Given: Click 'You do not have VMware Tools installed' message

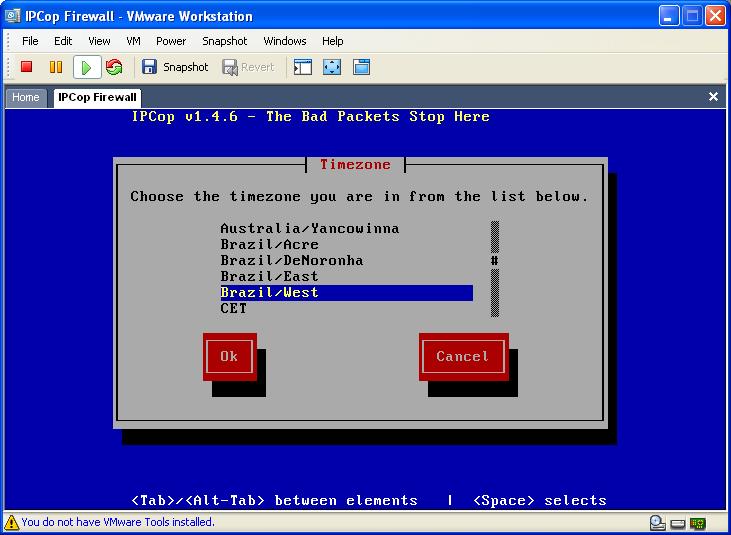Looking at the screenshot, I should coord(118,522).
